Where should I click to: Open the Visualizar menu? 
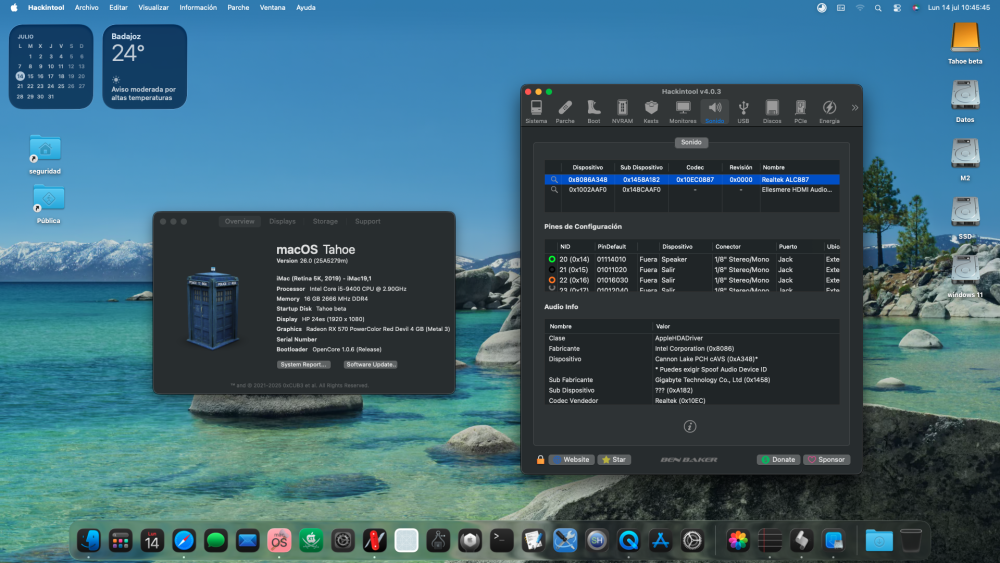coord(153,8)
